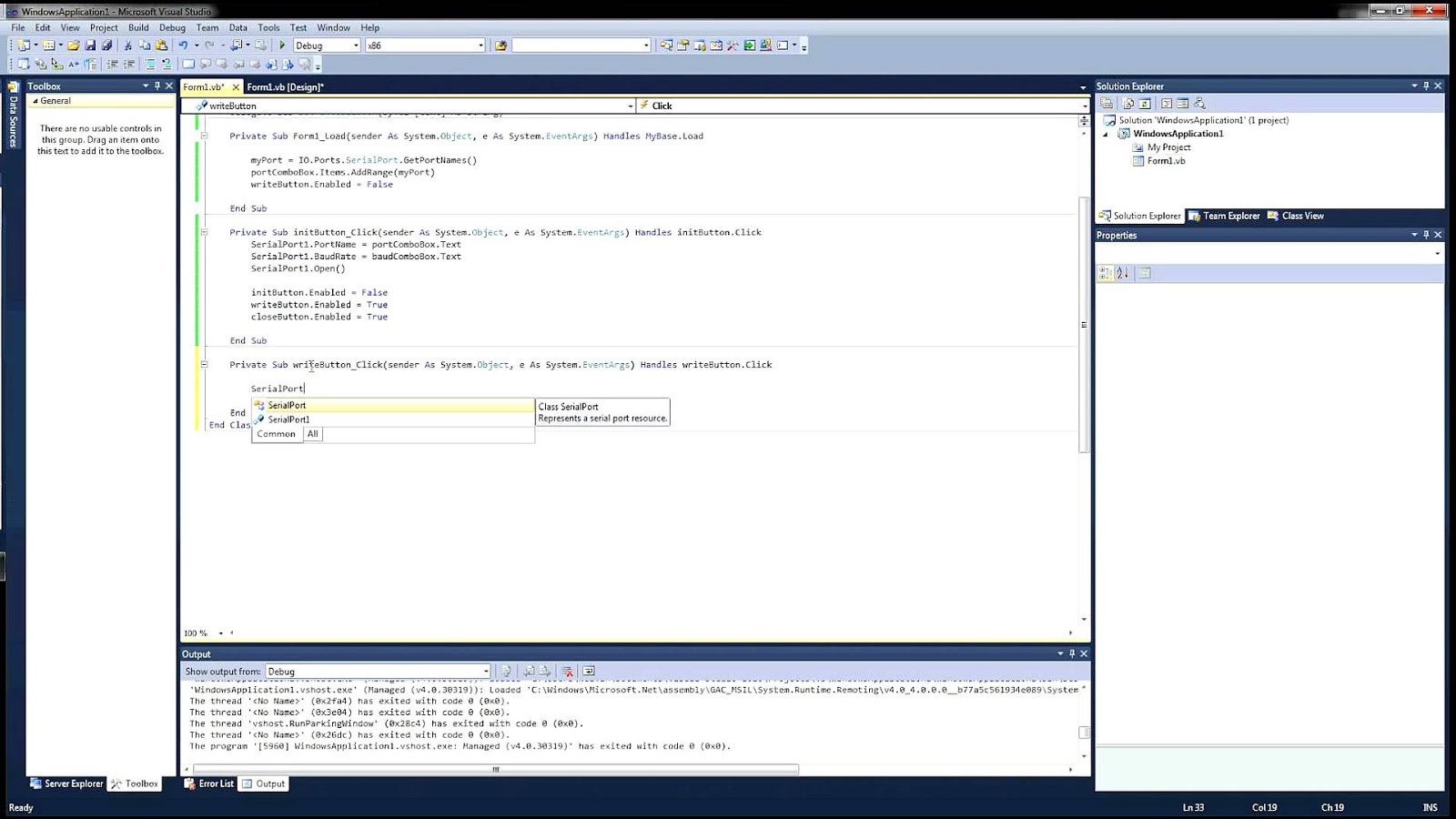
Task: Click the Open File folder icon
Action: pyautogui.click(x=74, y=45)
